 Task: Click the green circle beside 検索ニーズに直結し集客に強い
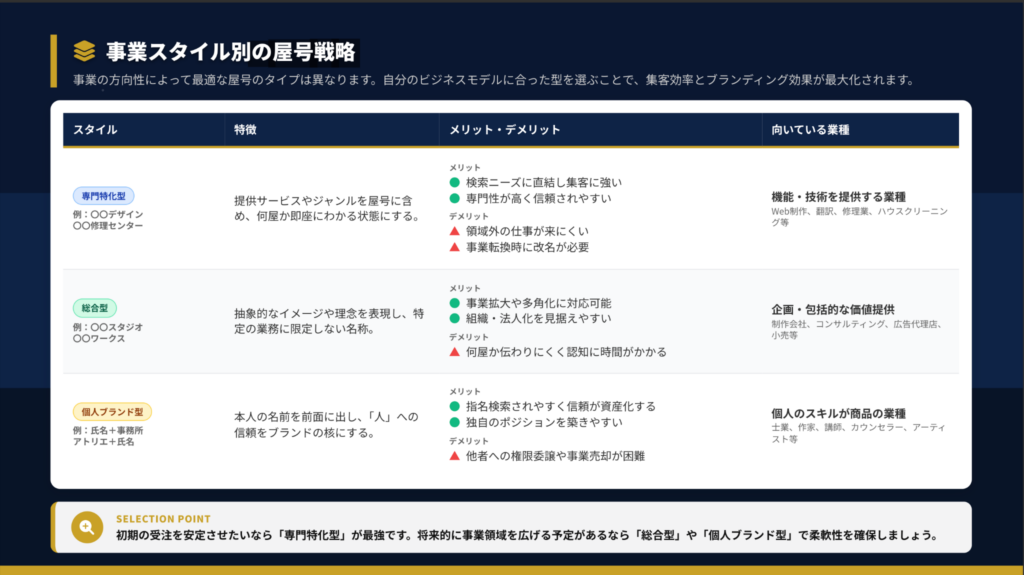coord(455,182)
